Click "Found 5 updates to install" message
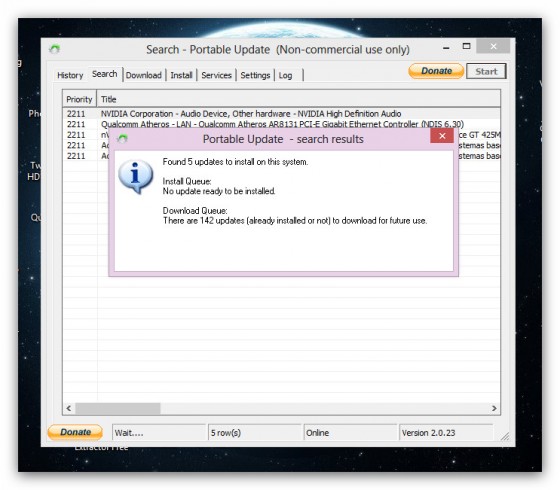The height and width of the screenshot is (490, 560). tap(235, 162)
